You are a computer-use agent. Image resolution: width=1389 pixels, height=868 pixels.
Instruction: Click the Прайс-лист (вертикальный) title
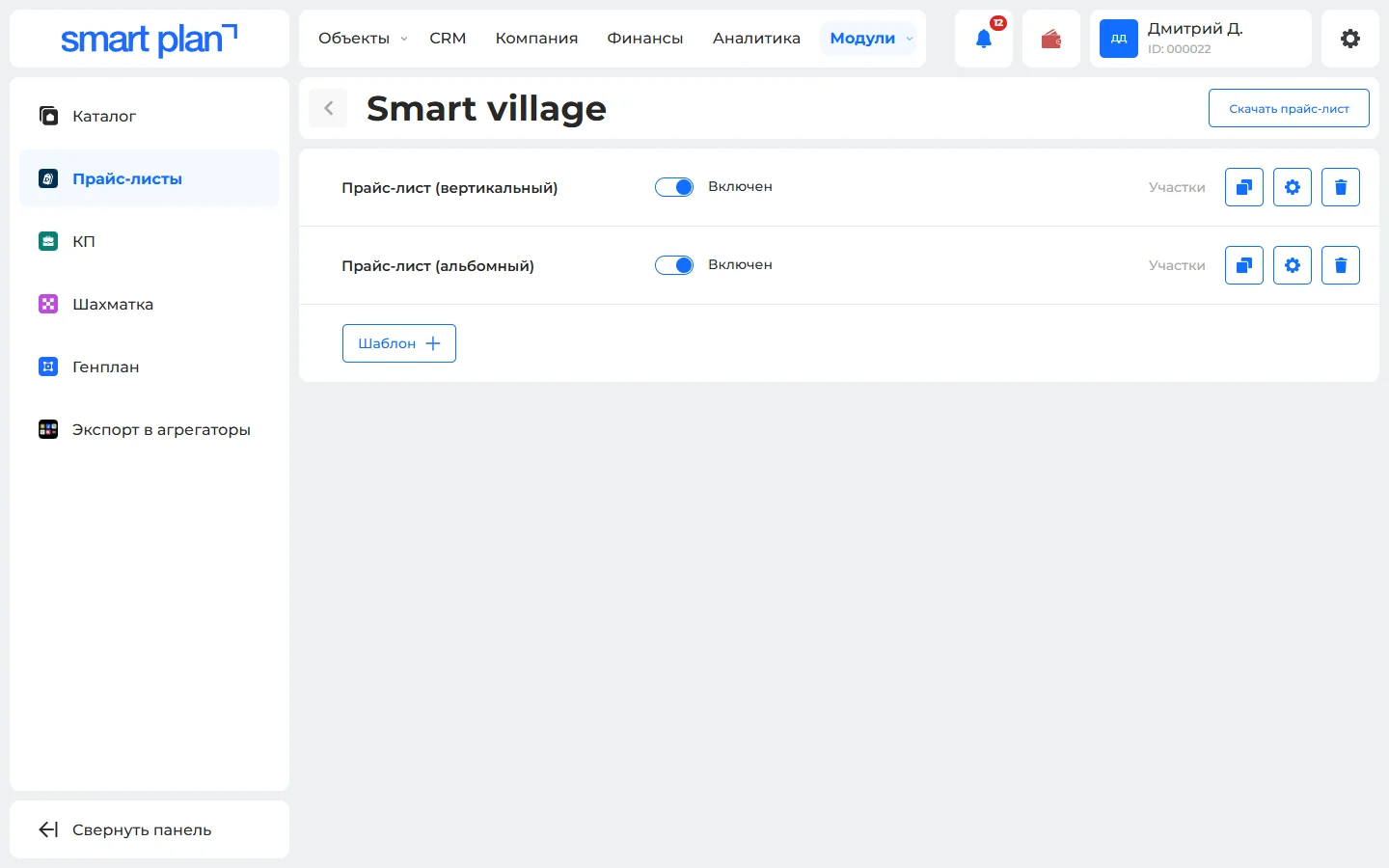click(449, 188)
